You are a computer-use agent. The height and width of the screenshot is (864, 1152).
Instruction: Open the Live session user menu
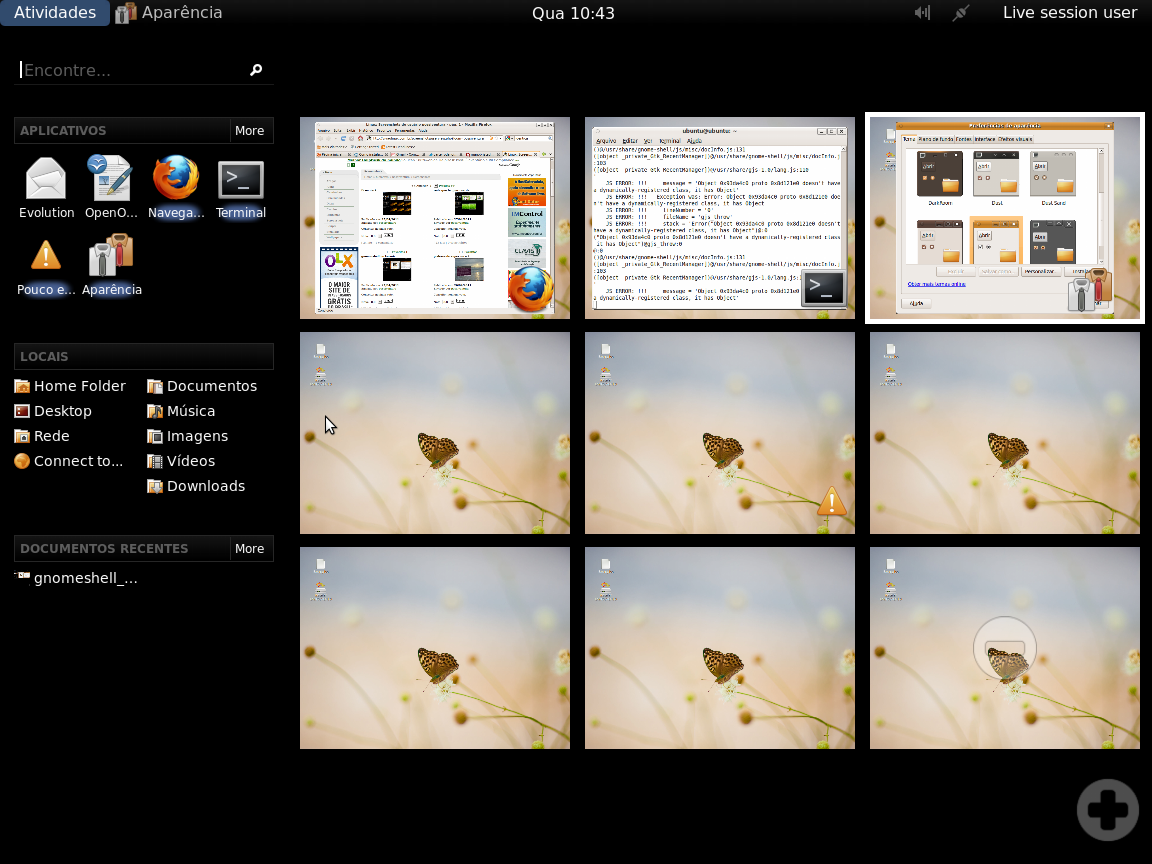tap(1070, 12)
